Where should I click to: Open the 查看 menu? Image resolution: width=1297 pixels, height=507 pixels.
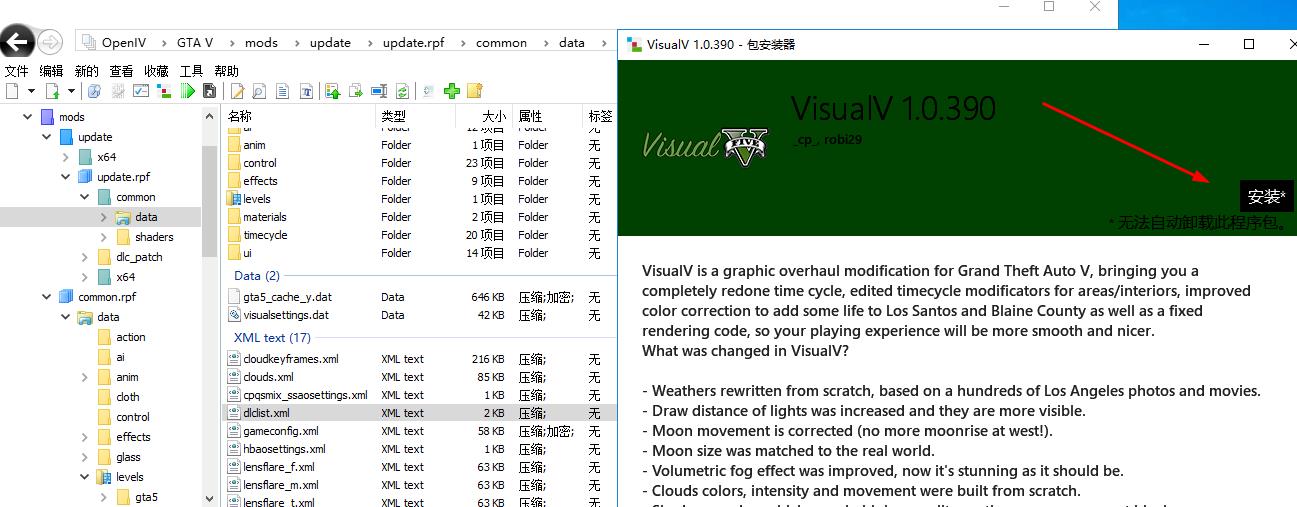121,71
